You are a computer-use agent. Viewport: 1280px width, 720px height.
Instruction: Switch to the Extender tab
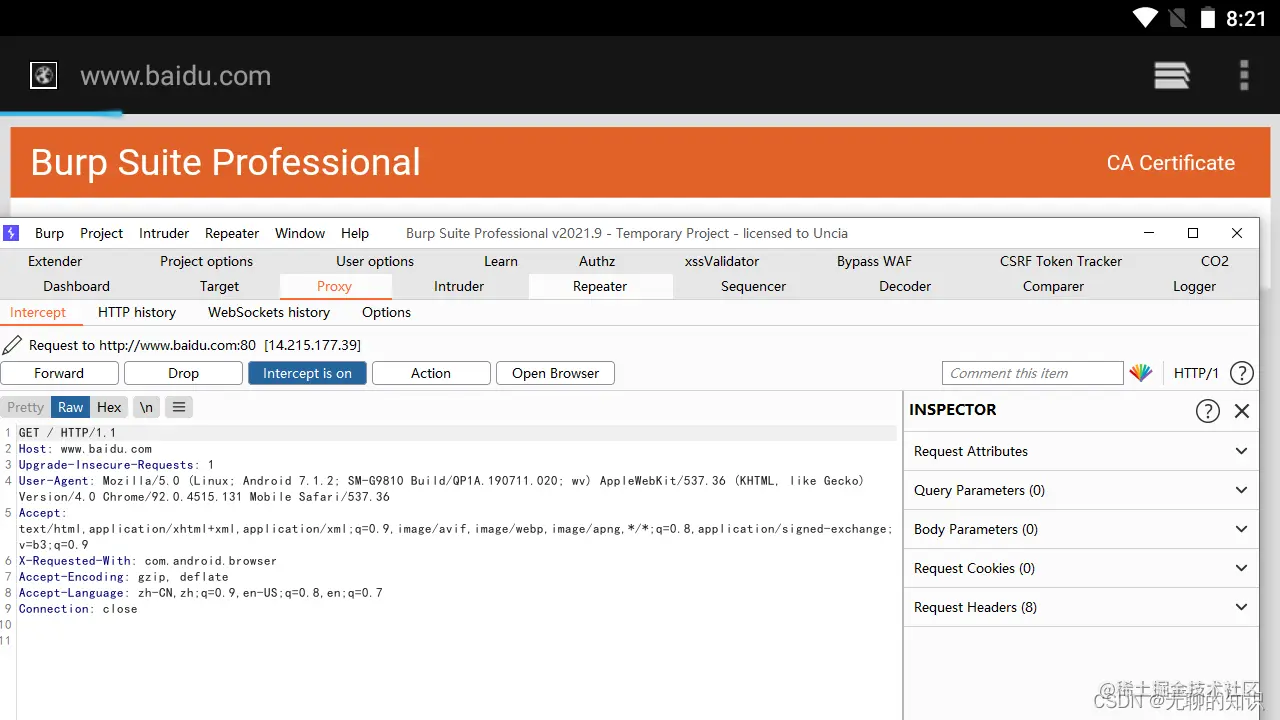(x=55, y=261)
